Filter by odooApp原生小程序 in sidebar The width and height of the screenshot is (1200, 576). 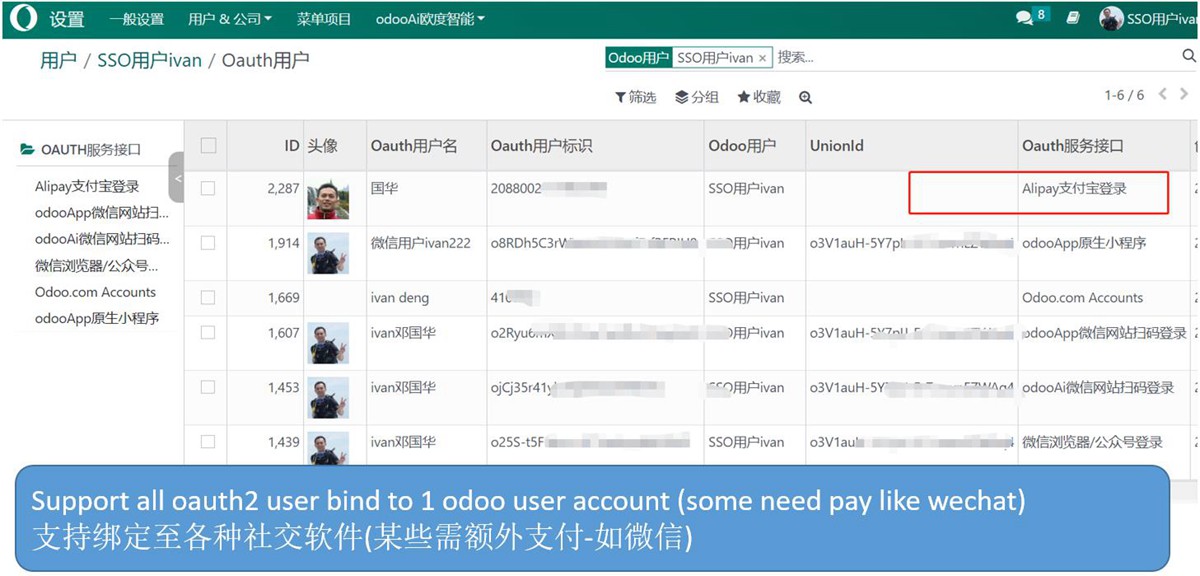click(x=97, y=318)
